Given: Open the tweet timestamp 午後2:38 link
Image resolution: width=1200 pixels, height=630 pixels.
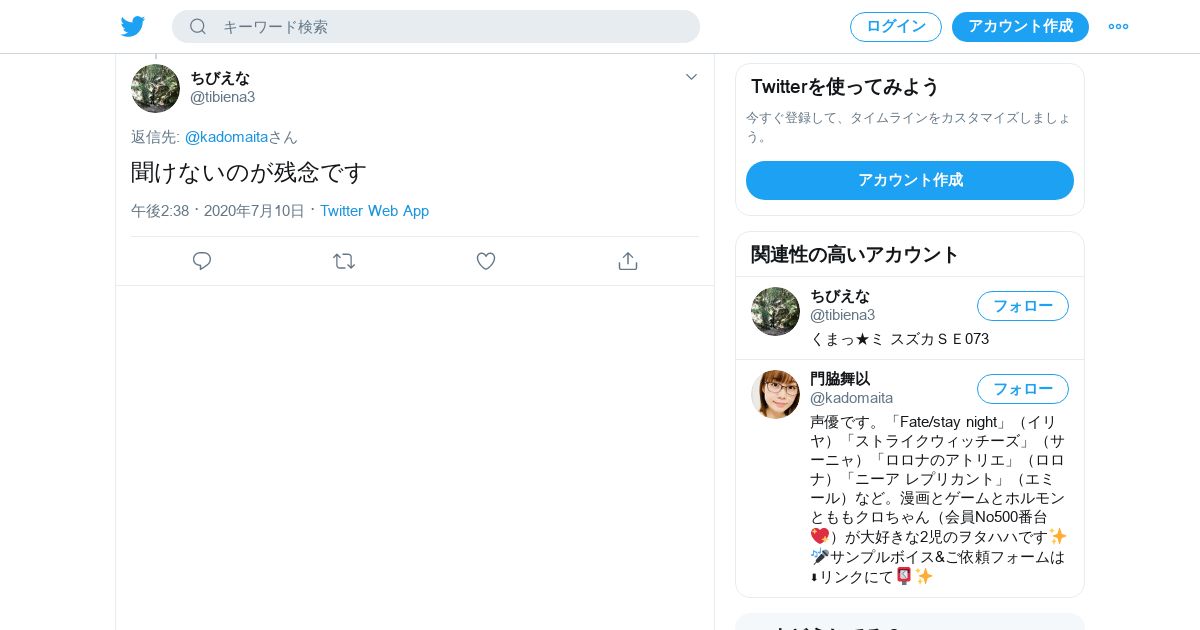Looking at the screenshot, I should (160, 211).
